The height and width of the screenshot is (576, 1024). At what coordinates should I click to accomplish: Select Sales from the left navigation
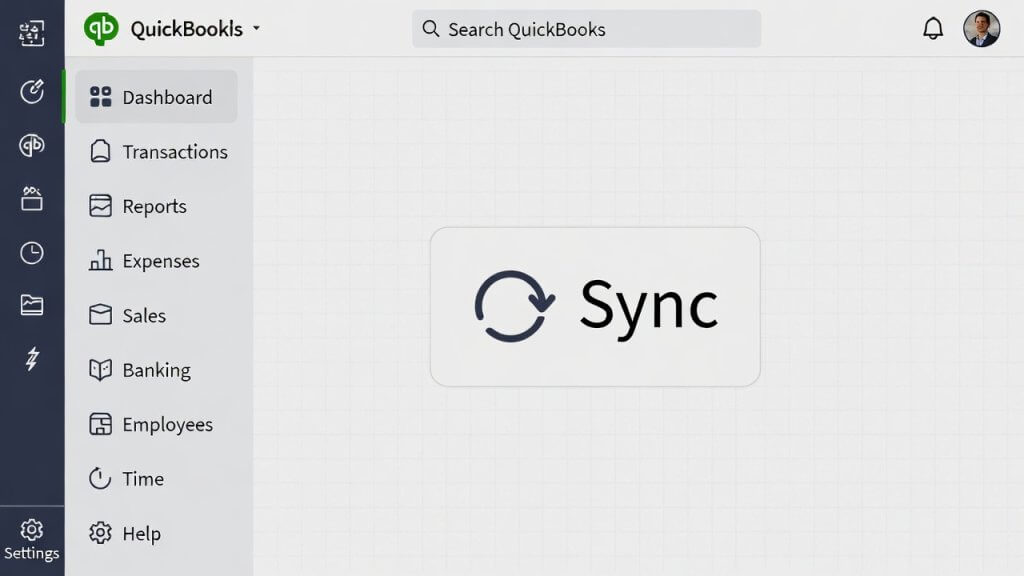(142, 315)
